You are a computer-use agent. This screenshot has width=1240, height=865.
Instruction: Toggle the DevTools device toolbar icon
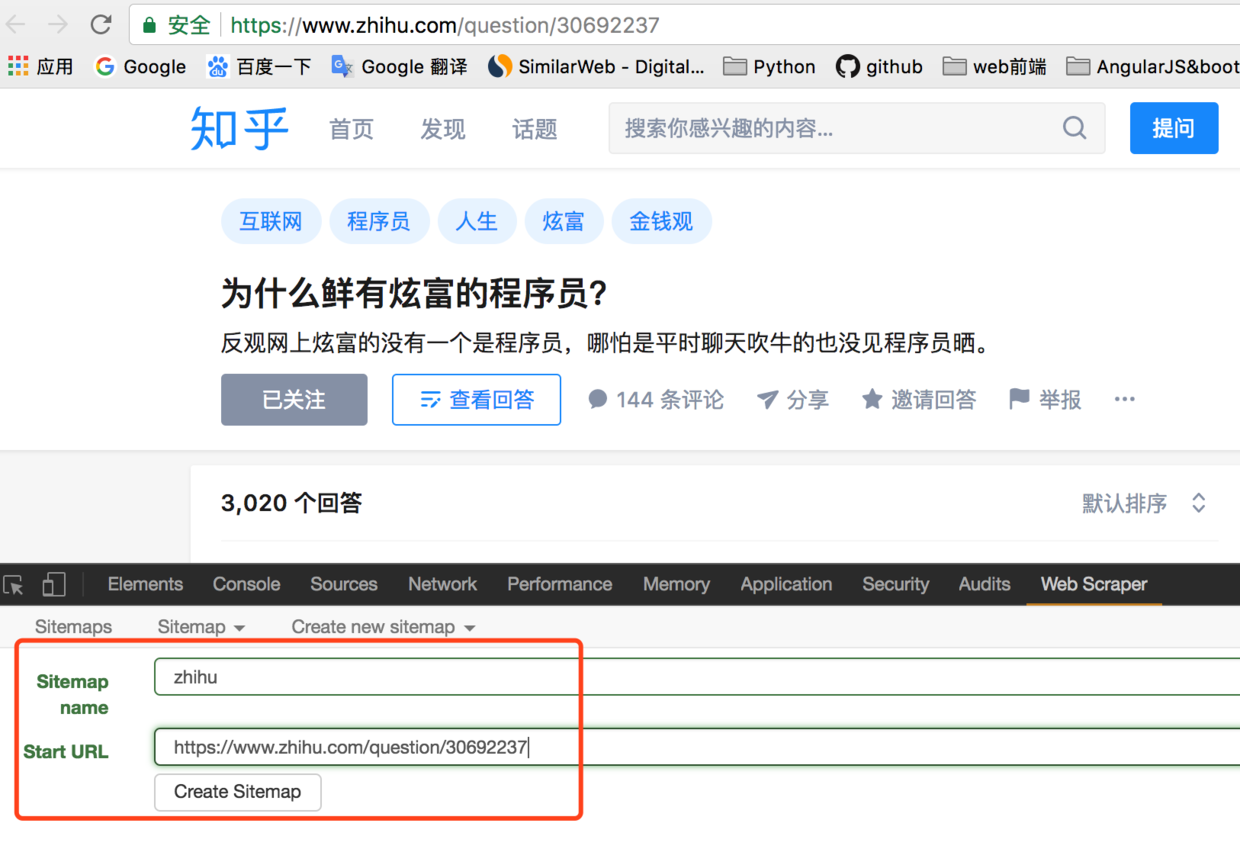[53, 585]
